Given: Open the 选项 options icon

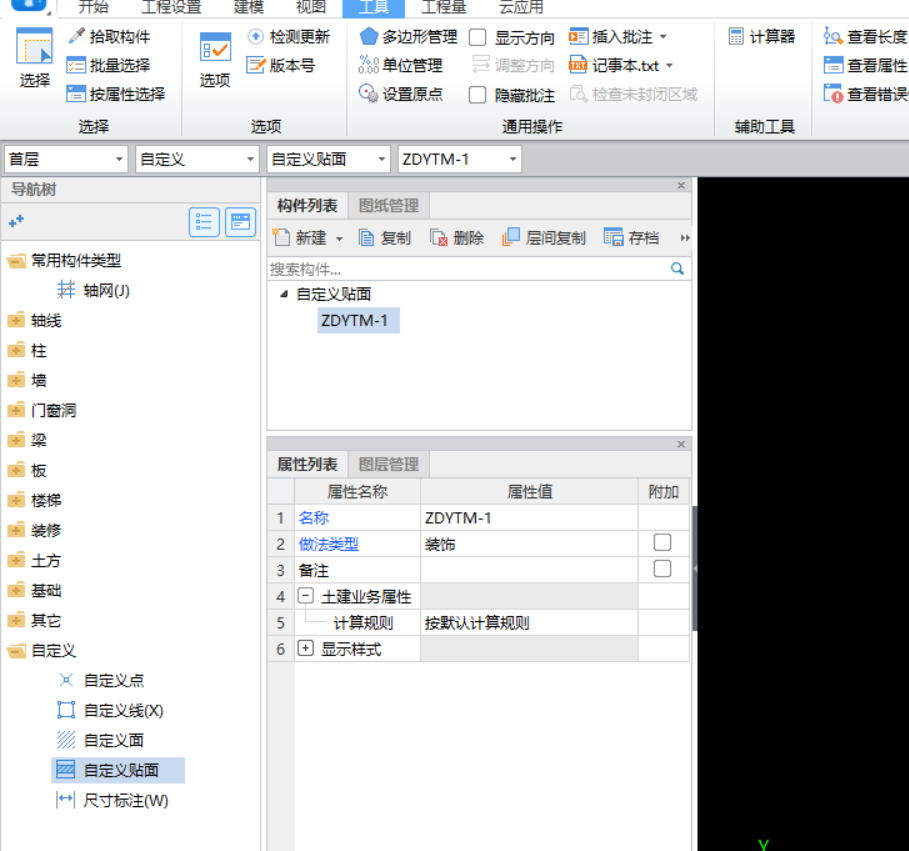Looking at the screenshot, I should click(x=215, y=60).
